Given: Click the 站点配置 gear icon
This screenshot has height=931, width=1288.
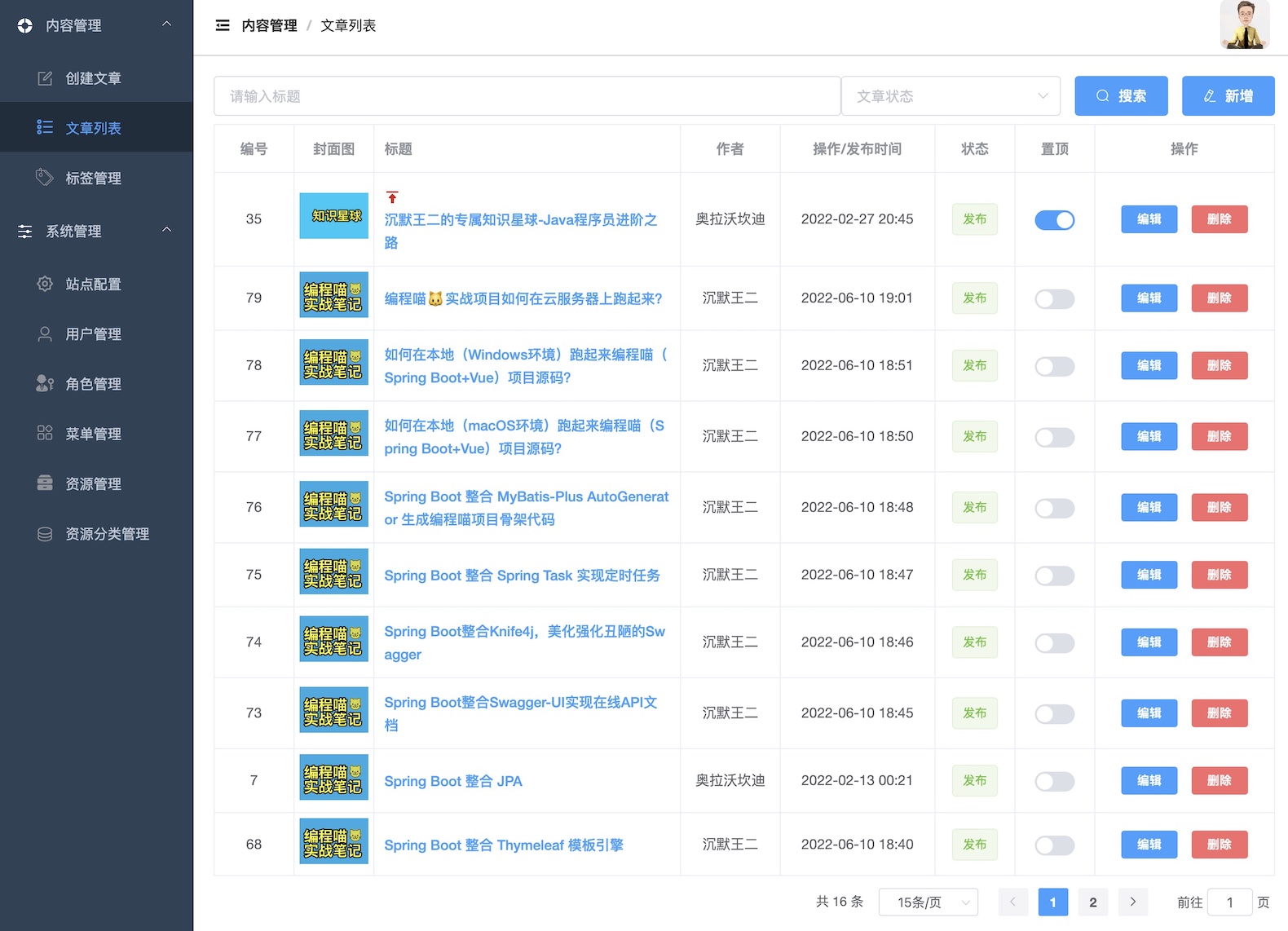Looking at the screenshot, I should [x=45, y=284].
